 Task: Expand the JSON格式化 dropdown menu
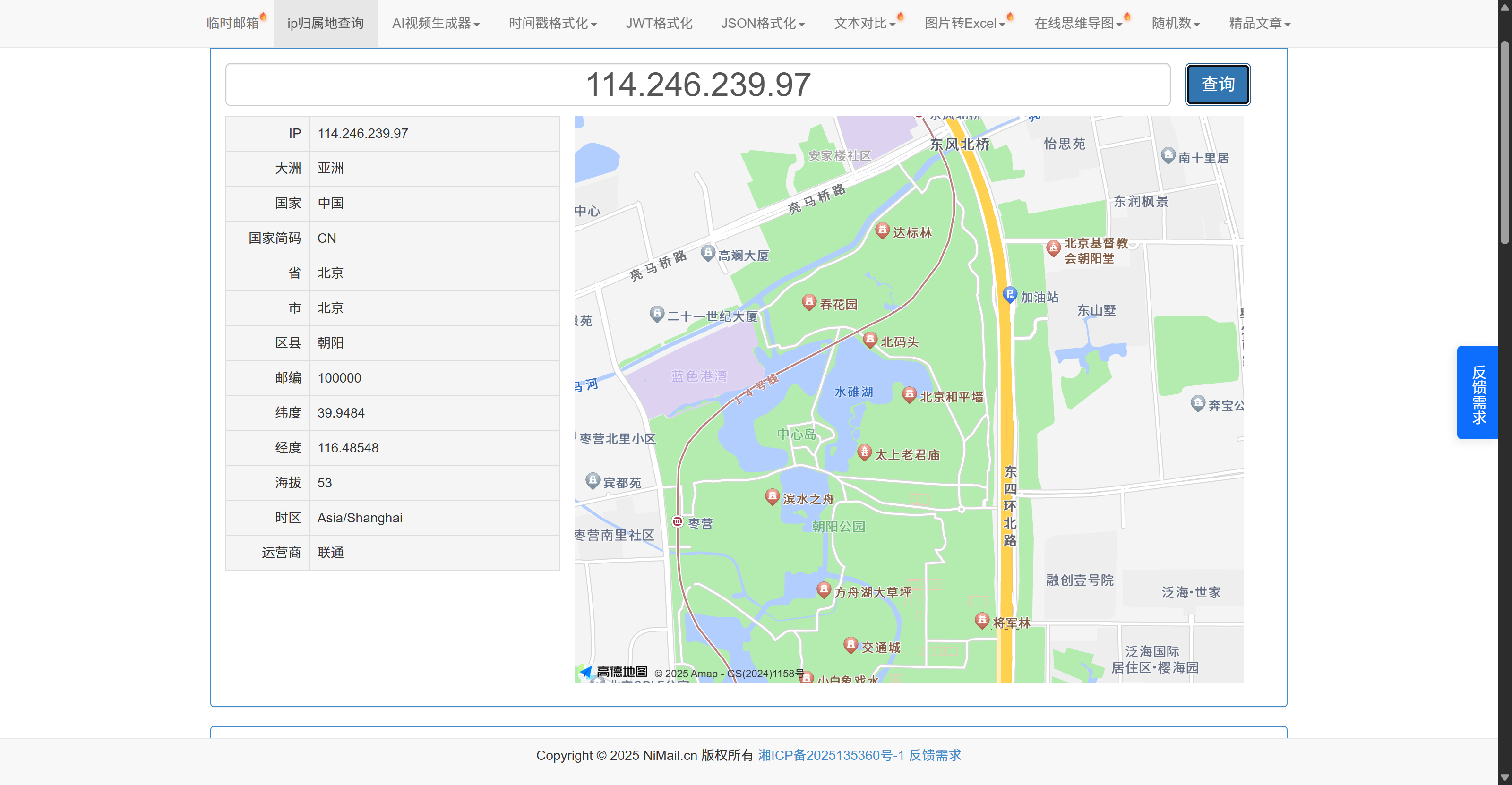pos(763,24)
